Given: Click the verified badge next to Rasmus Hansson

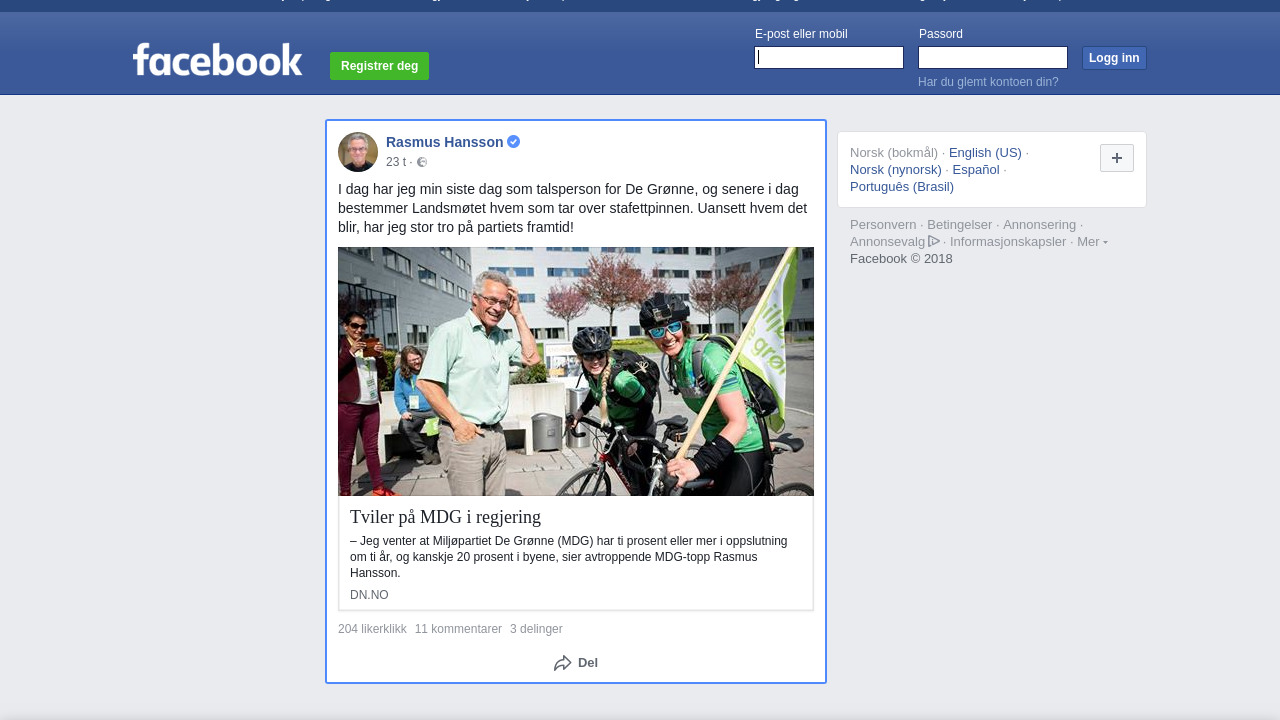Looking at the screenshot, I should (513, 142).
